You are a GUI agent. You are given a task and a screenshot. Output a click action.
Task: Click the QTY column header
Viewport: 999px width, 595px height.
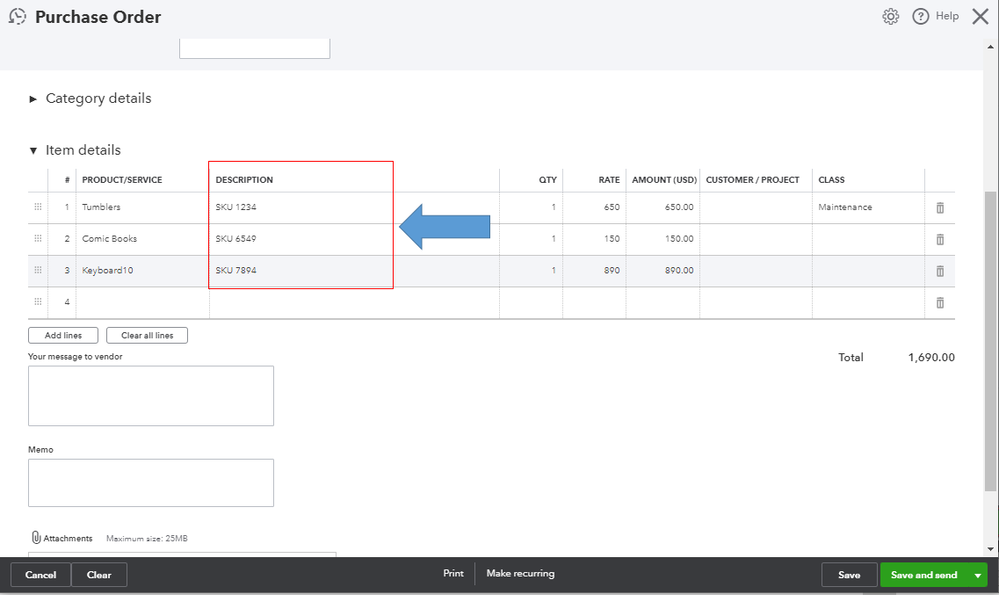[x=547, y=180]
